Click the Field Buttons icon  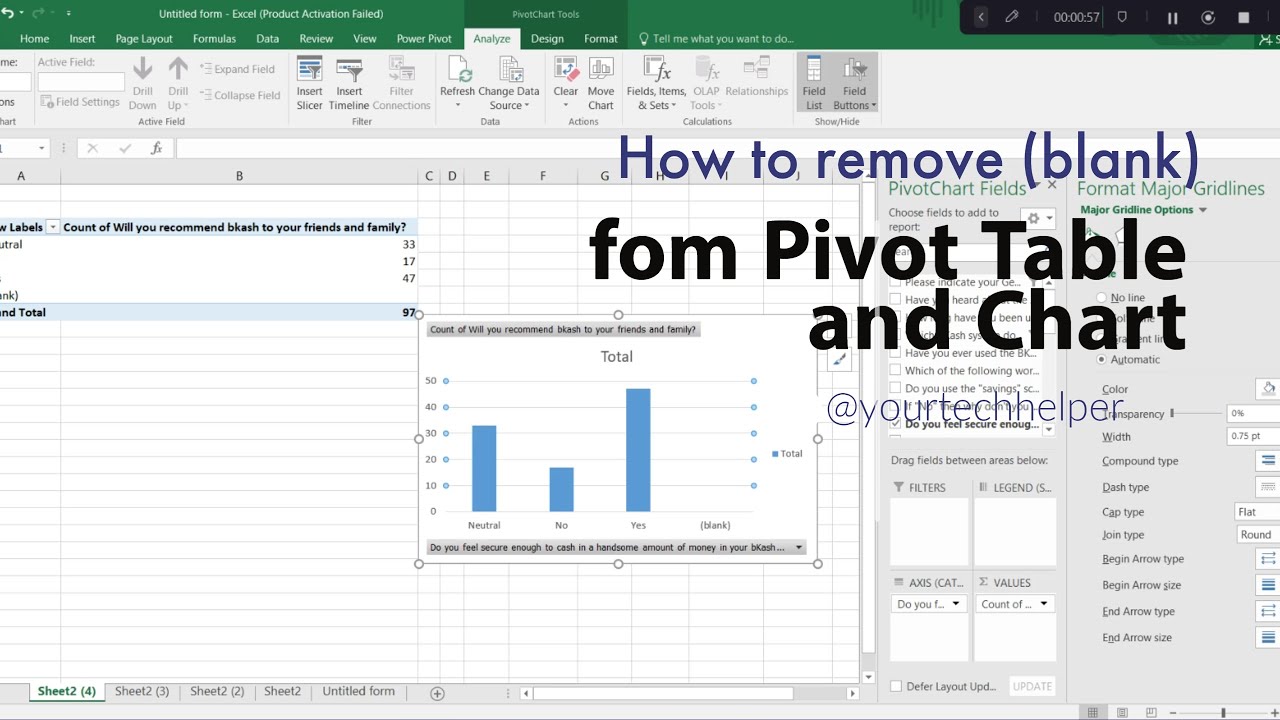(854, 84)
